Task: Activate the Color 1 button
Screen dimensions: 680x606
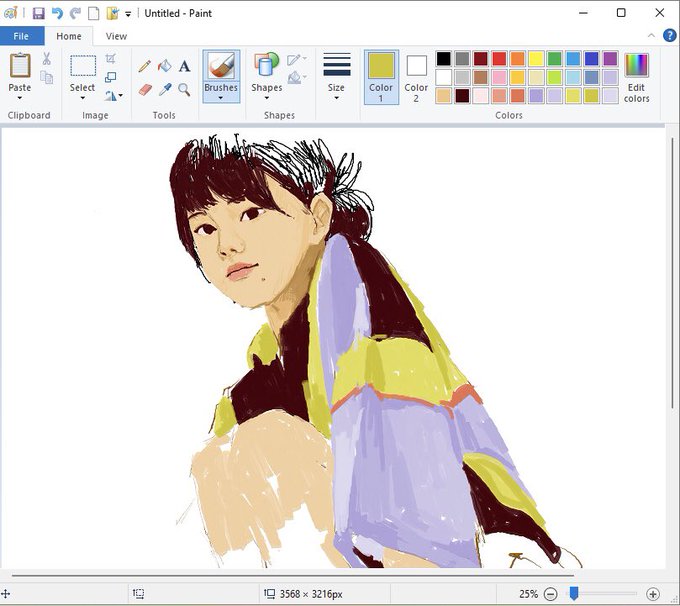Action: coord(381,77)
